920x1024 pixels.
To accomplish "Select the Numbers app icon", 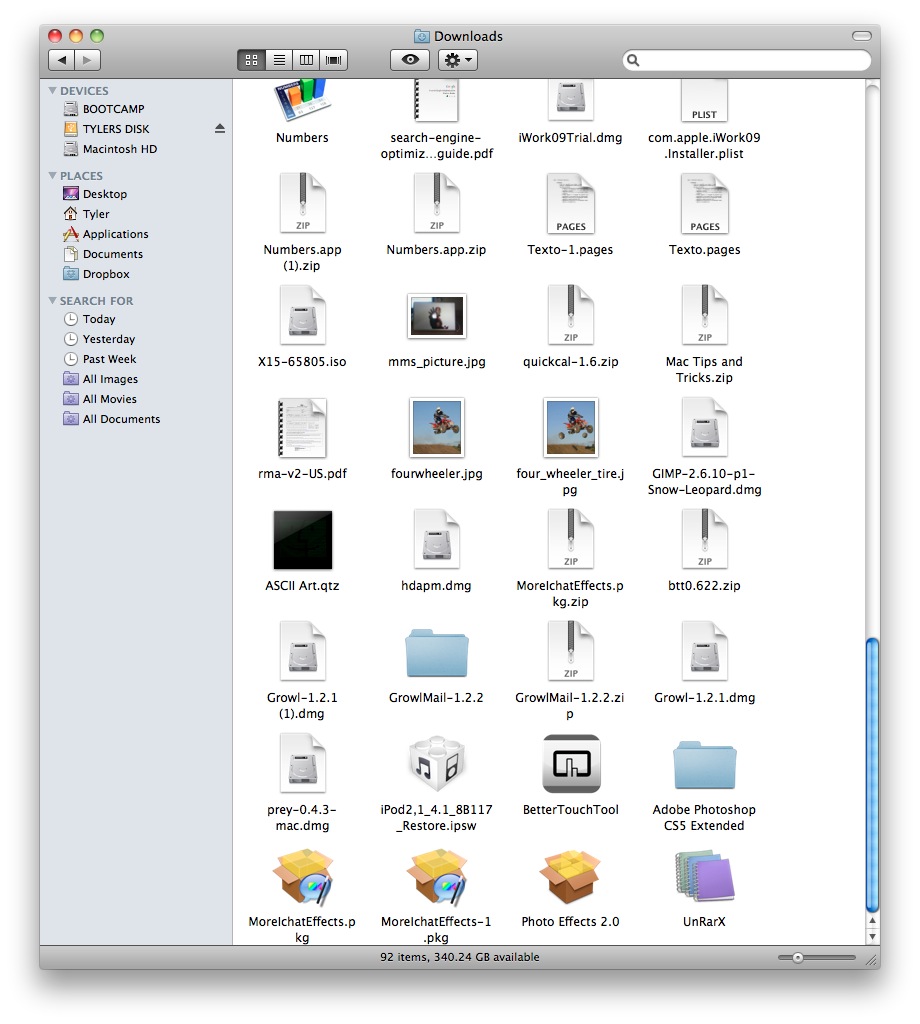I will (302, 100).
